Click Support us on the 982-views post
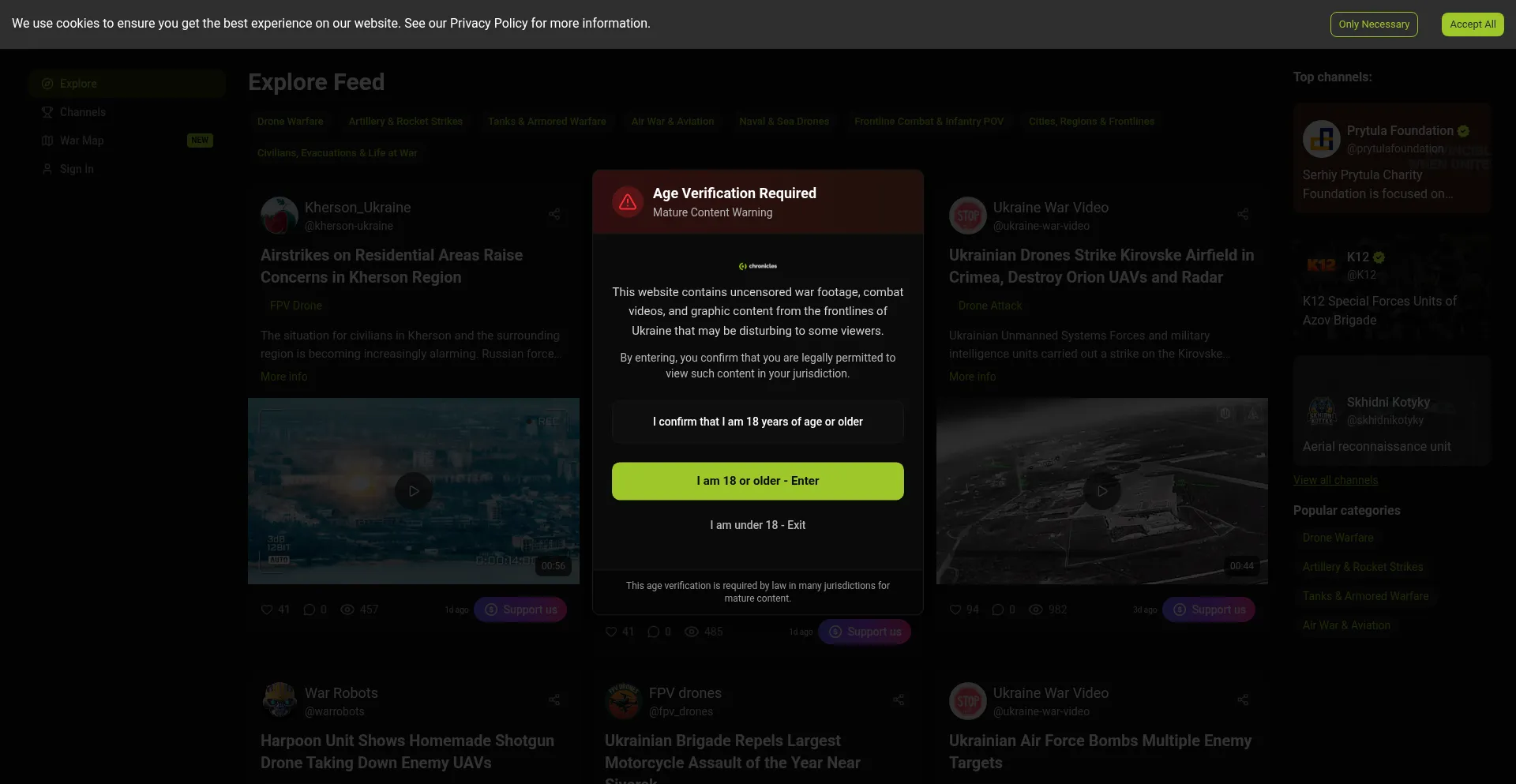 pyautogui.click(x=1209, y=610)
